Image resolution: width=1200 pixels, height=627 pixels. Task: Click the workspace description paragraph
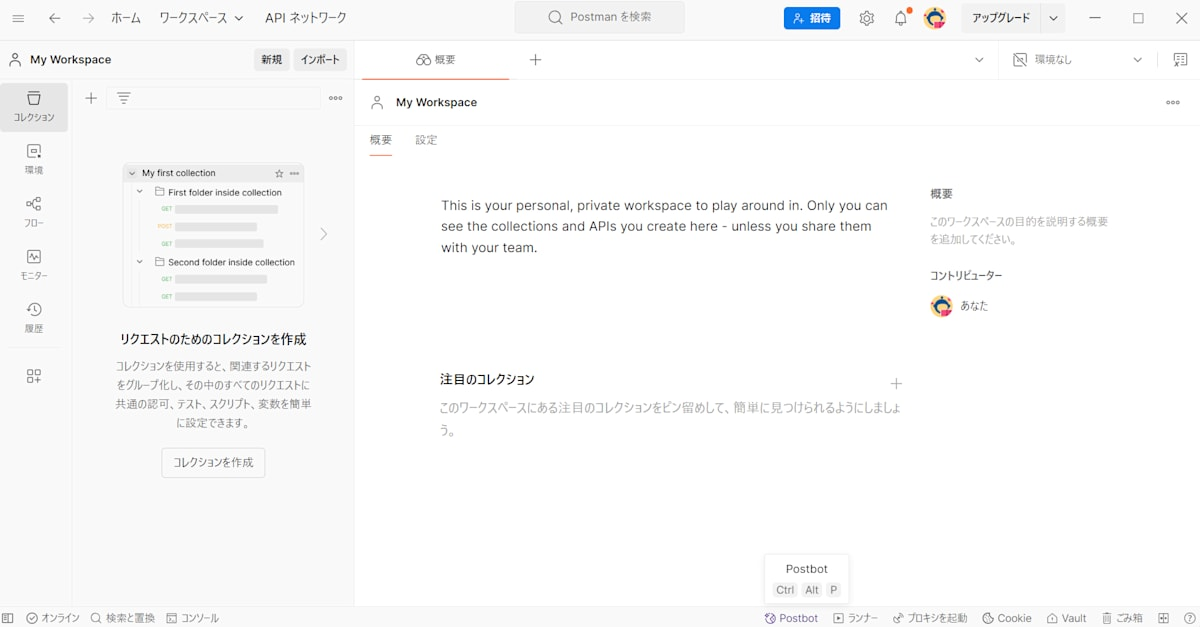pyautogui.click(x=664, y=226)
